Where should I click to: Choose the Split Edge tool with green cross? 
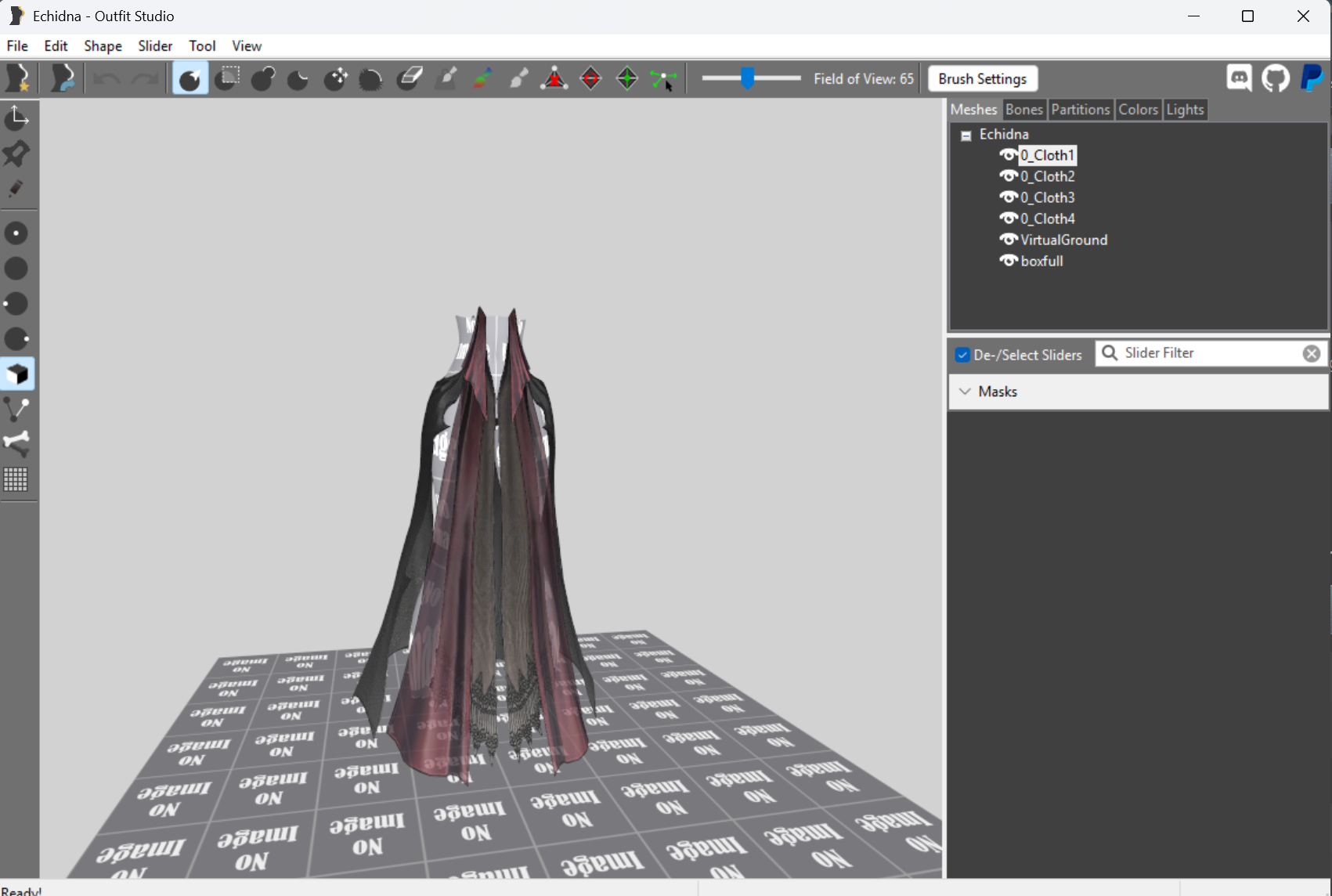click(x=627, y=78)
